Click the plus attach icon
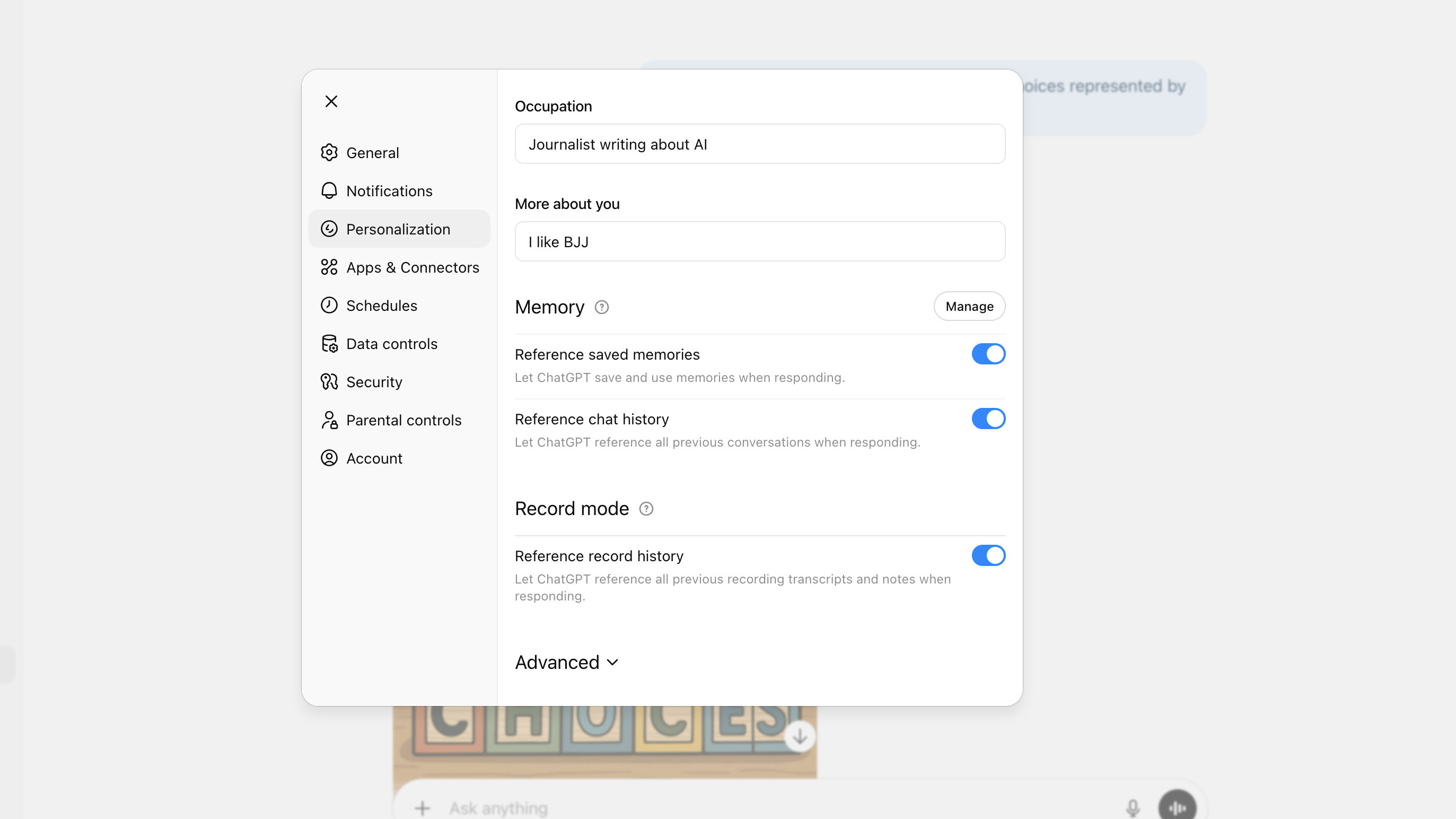This screenshot has height=819, width=1456. click(x=422, y=808)
